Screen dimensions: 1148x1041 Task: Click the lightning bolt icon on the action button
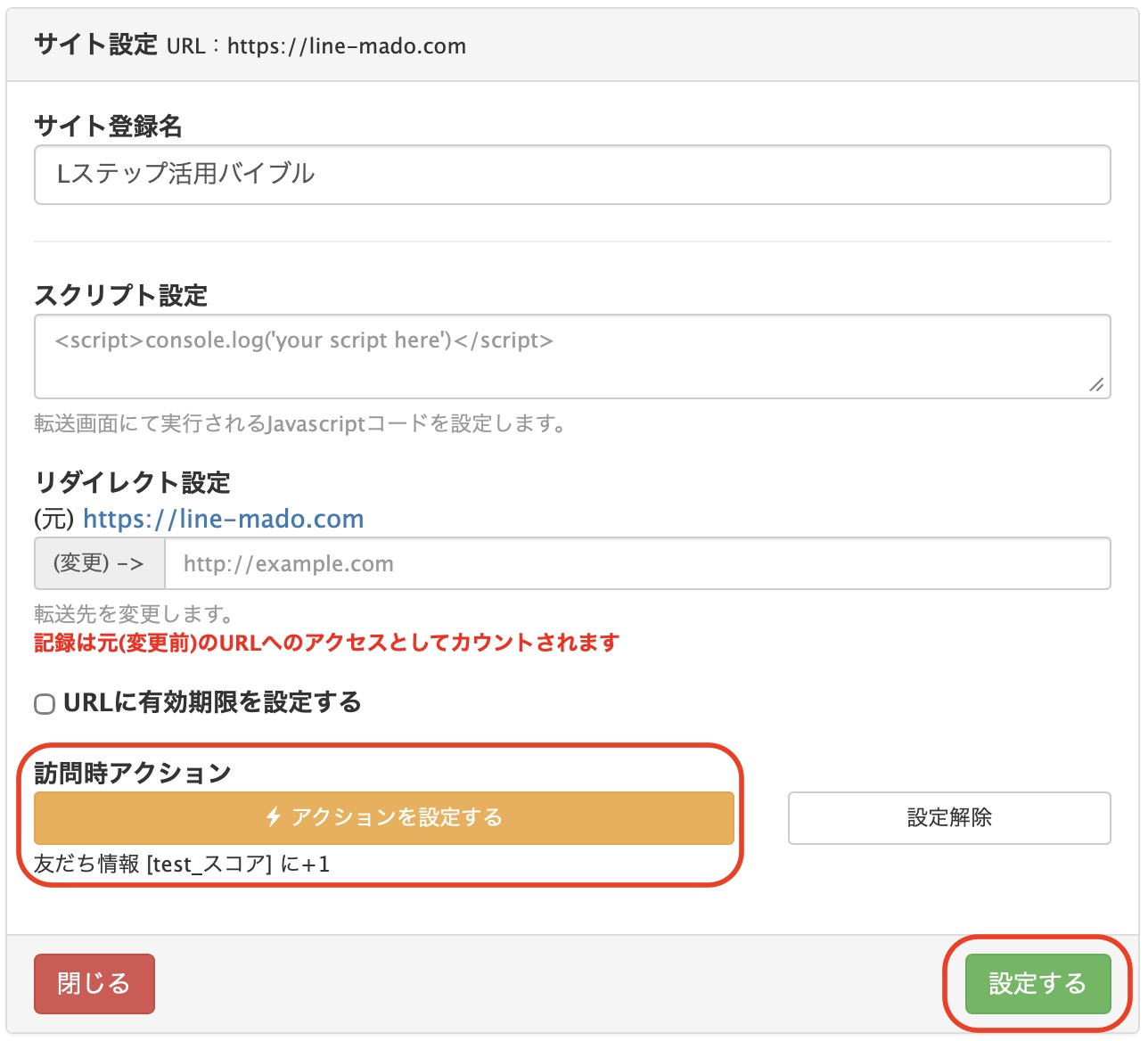point(273,816)
